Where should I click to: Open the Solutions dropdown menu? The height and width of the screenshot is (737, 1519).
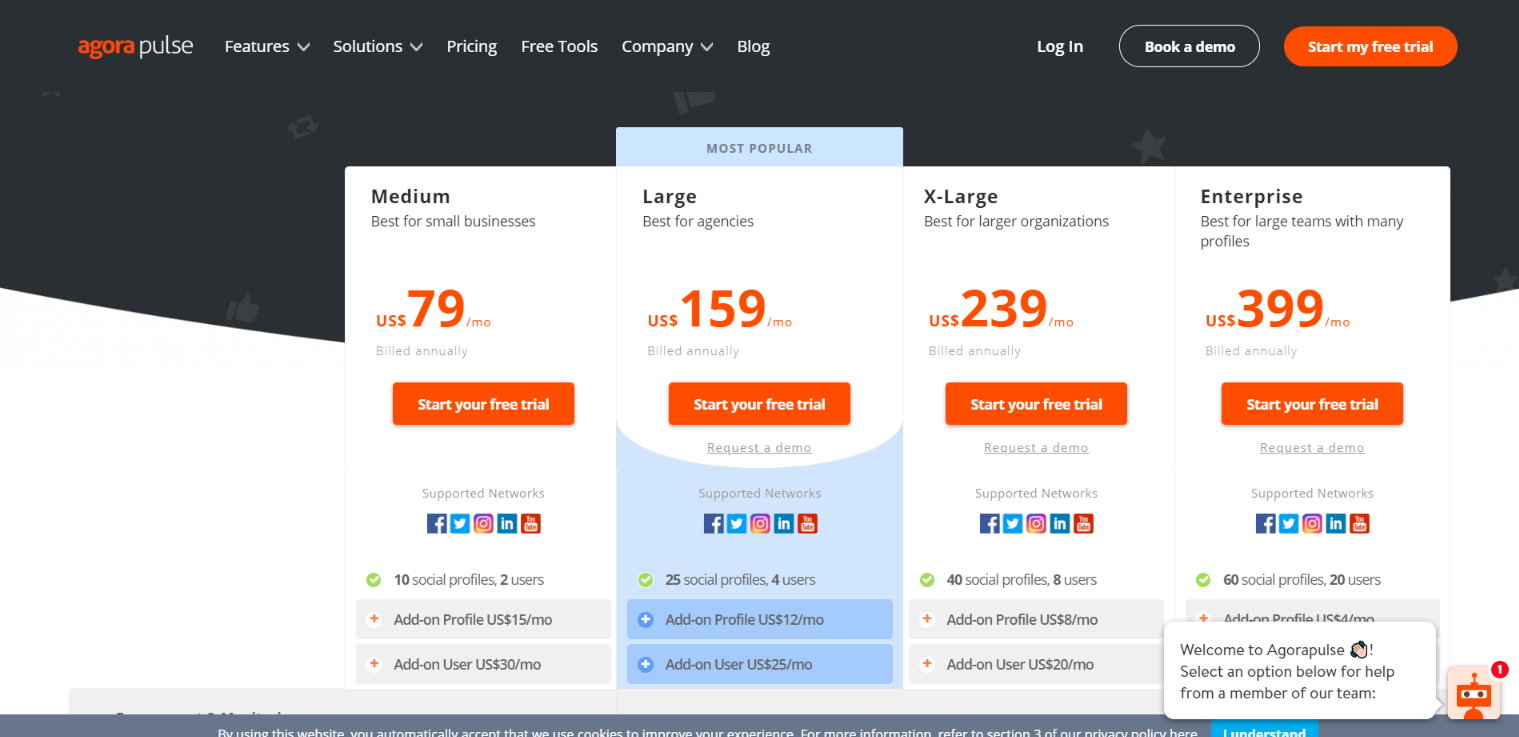(378, 46)
